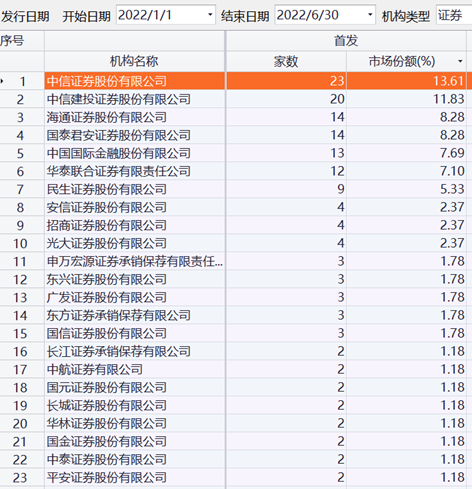Click the 机构名称 column header

134,61
